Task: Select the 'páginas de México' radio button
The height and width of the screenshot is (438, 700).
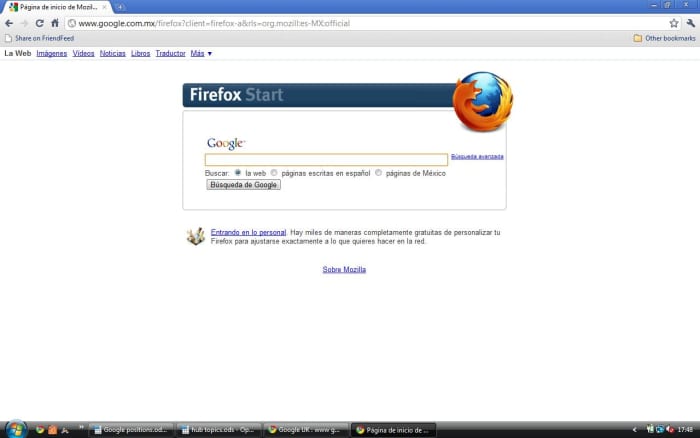Action: point(378,173)
